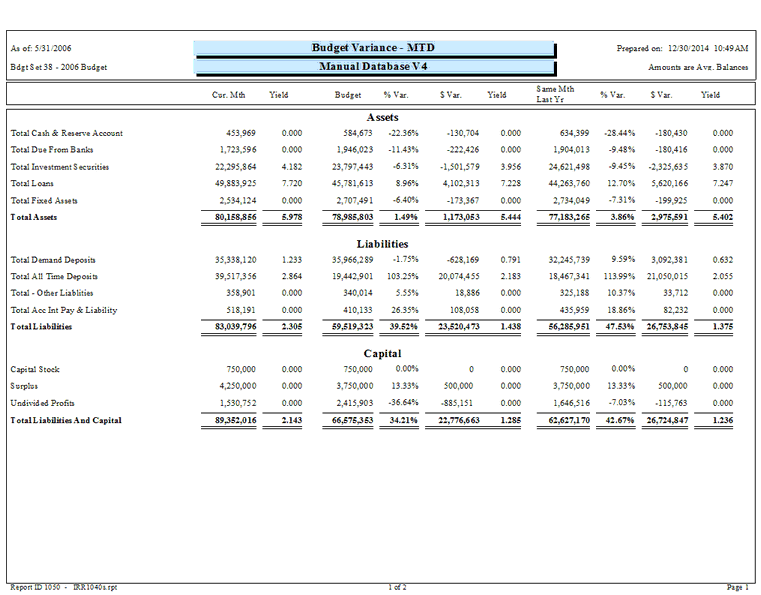Select the Prepared on date and time text

(683, 48)
